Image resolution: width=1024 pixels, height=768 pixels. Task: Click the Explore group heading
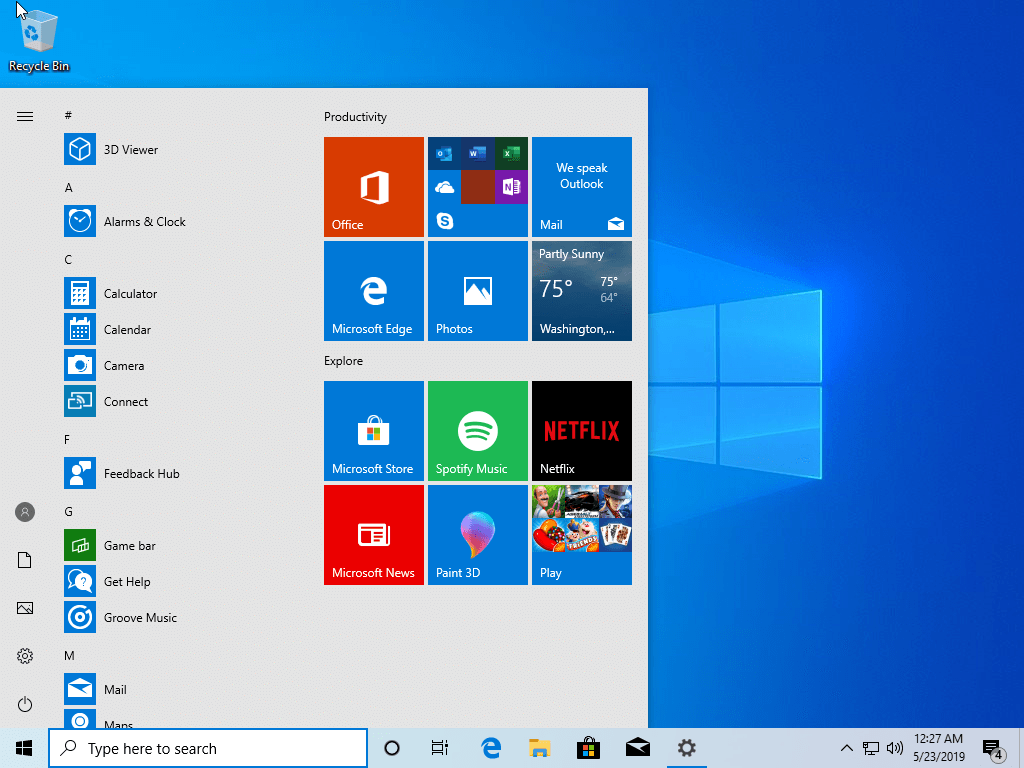(x=344, y=360)
